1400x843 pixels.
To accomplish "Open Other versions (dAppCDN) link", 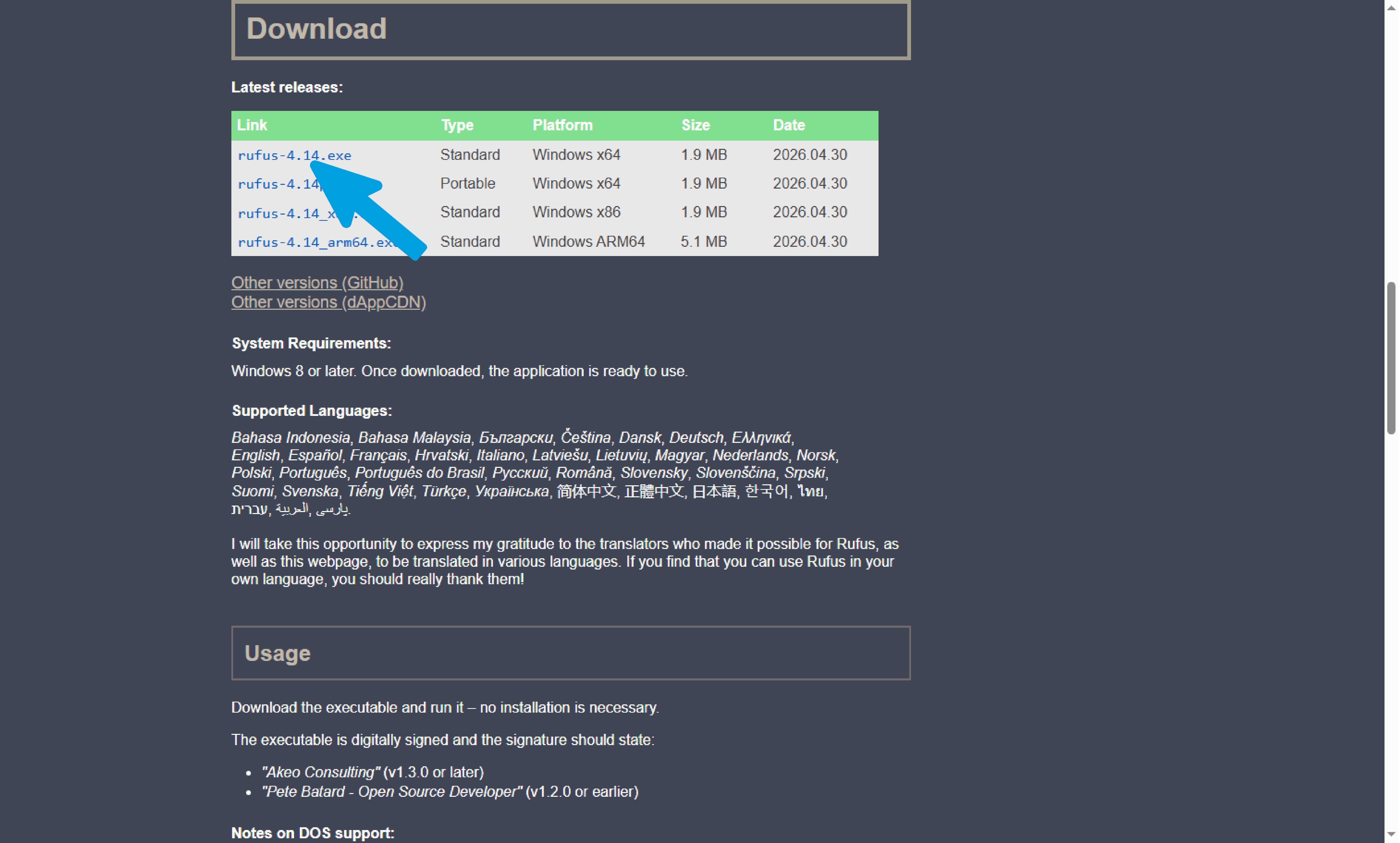I will [328, 302].
